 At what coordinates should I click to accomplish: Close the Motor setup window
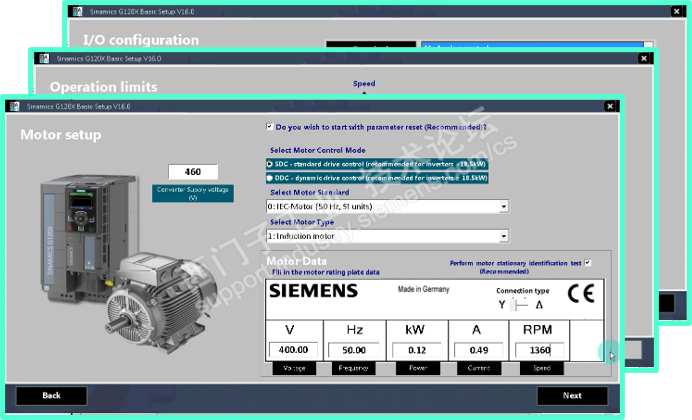tap(610, 106)
